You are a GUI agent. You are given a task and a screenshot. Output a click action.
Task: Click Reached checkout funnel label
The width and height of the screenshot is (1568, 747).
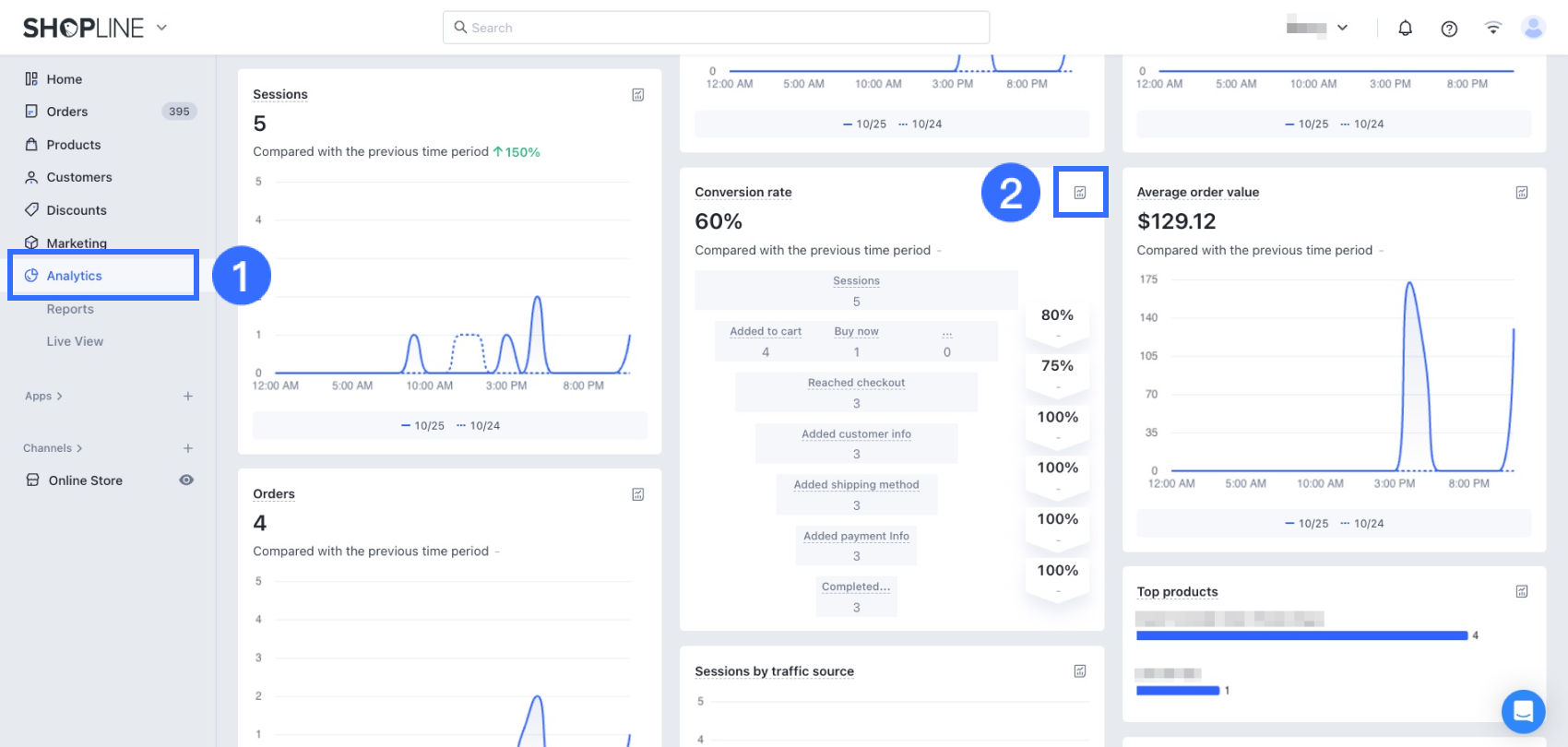click(856, 383)
